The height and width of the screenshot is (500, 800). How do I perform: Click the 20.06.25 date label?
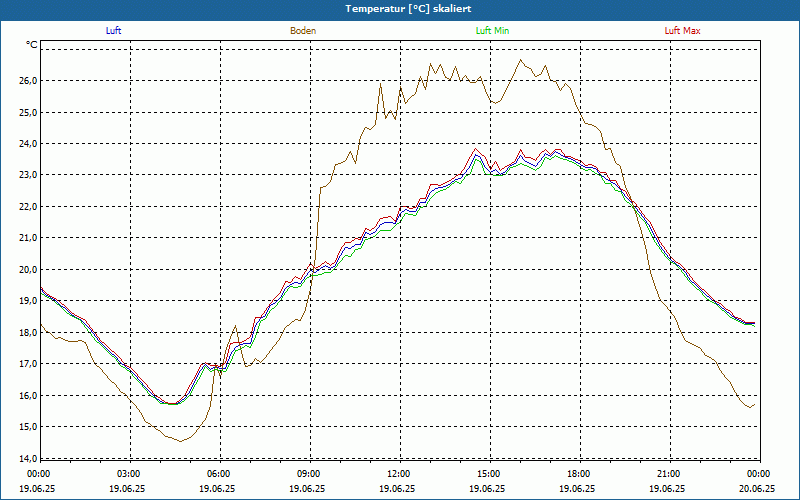[757, 488]
